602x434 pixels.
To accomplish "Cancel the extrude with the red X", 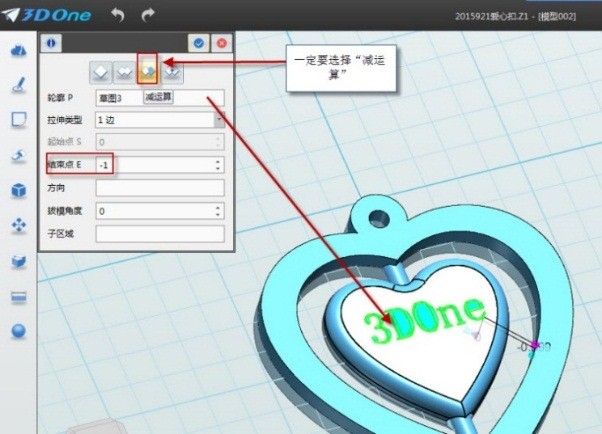I will pyautogui.click(x=221, y=43).
